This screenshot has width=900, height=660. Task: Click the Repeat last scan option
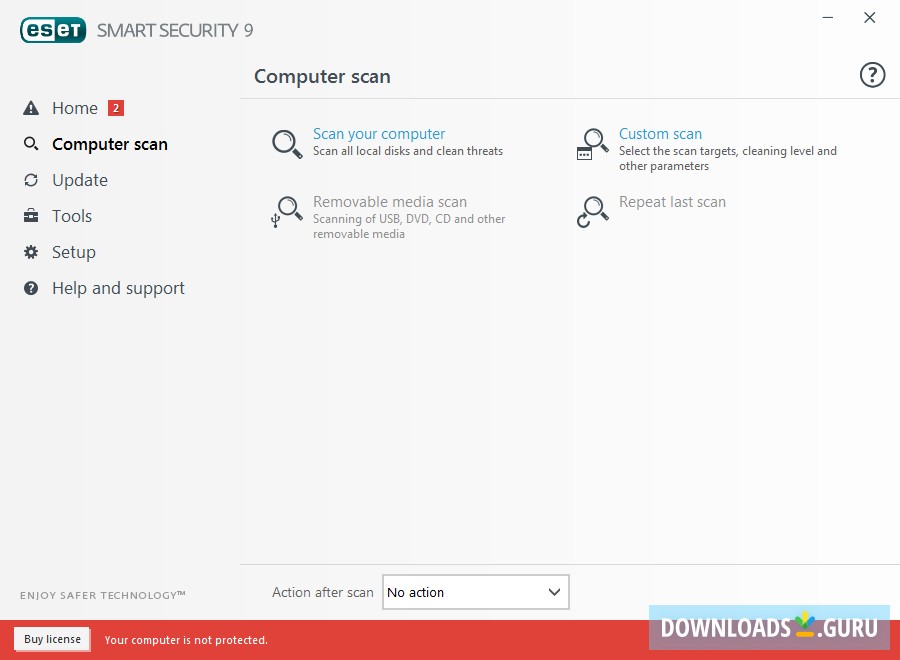click(672, 202)
